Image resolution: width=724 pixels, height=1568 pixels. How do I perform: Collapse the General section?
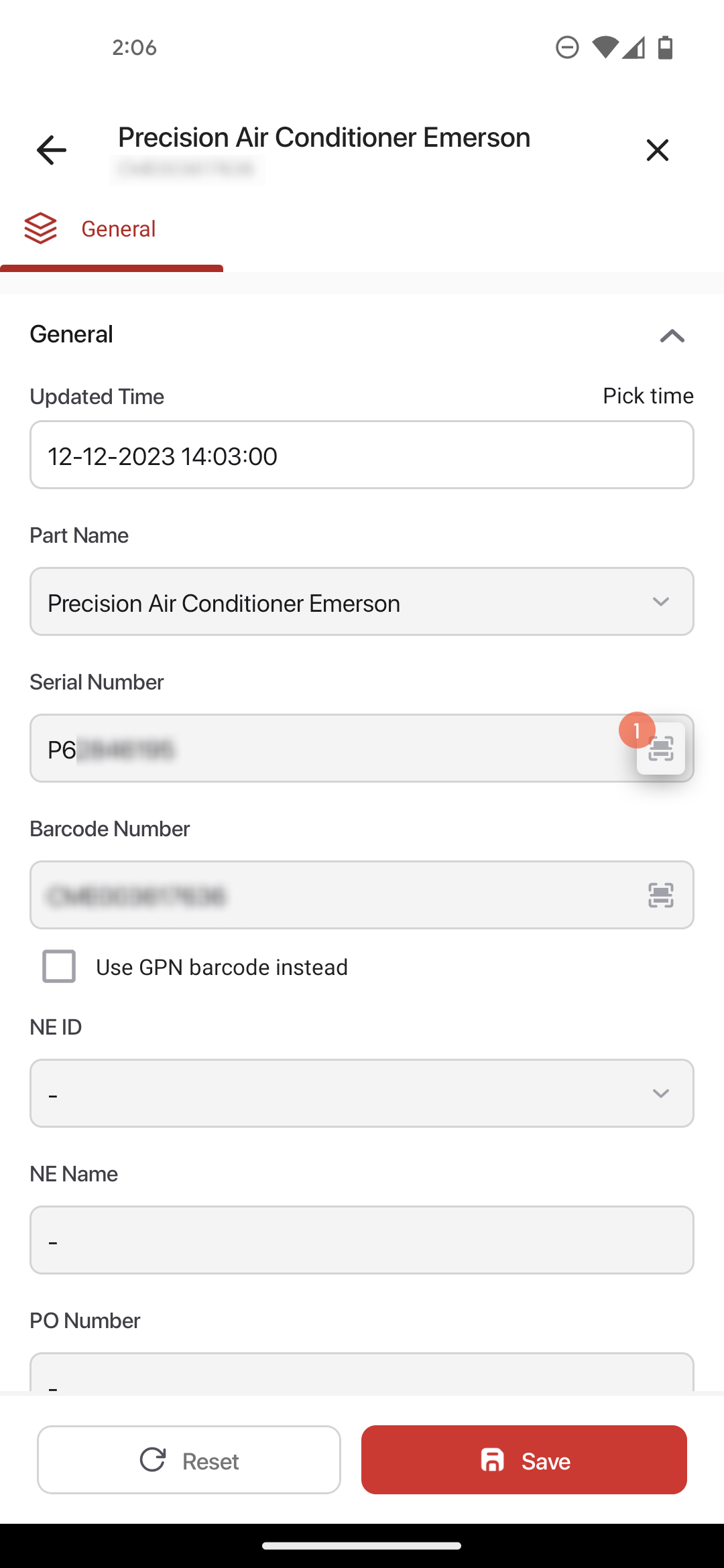point(672,335)
